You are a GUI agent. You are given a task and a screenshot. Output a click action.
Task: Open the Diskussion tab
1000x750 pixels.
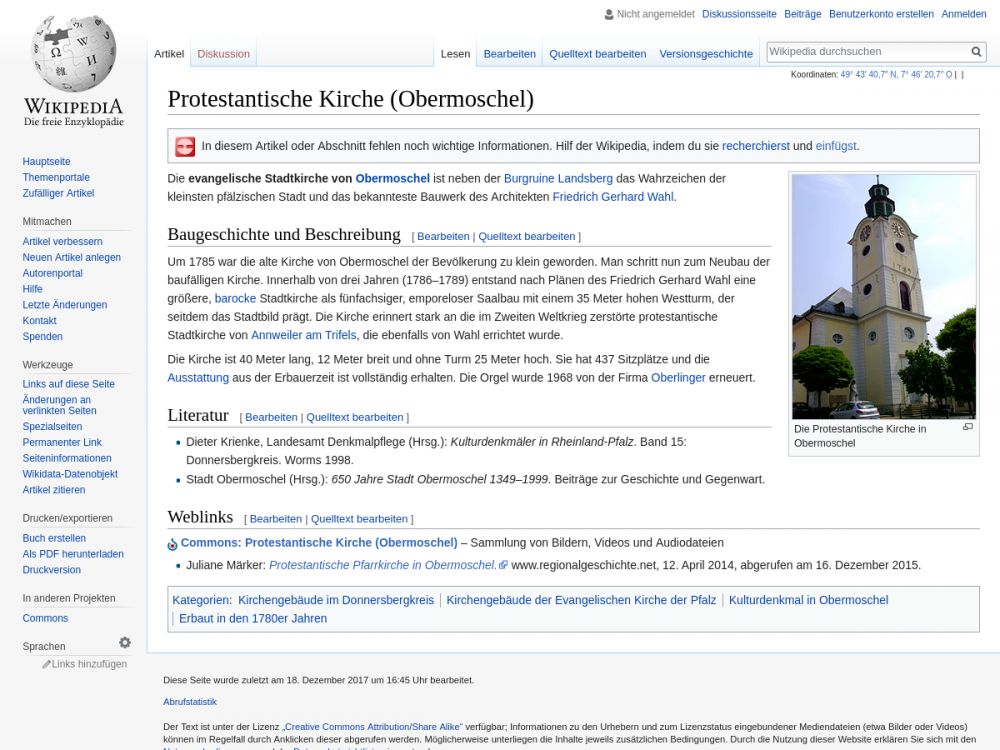click(223, 54)
